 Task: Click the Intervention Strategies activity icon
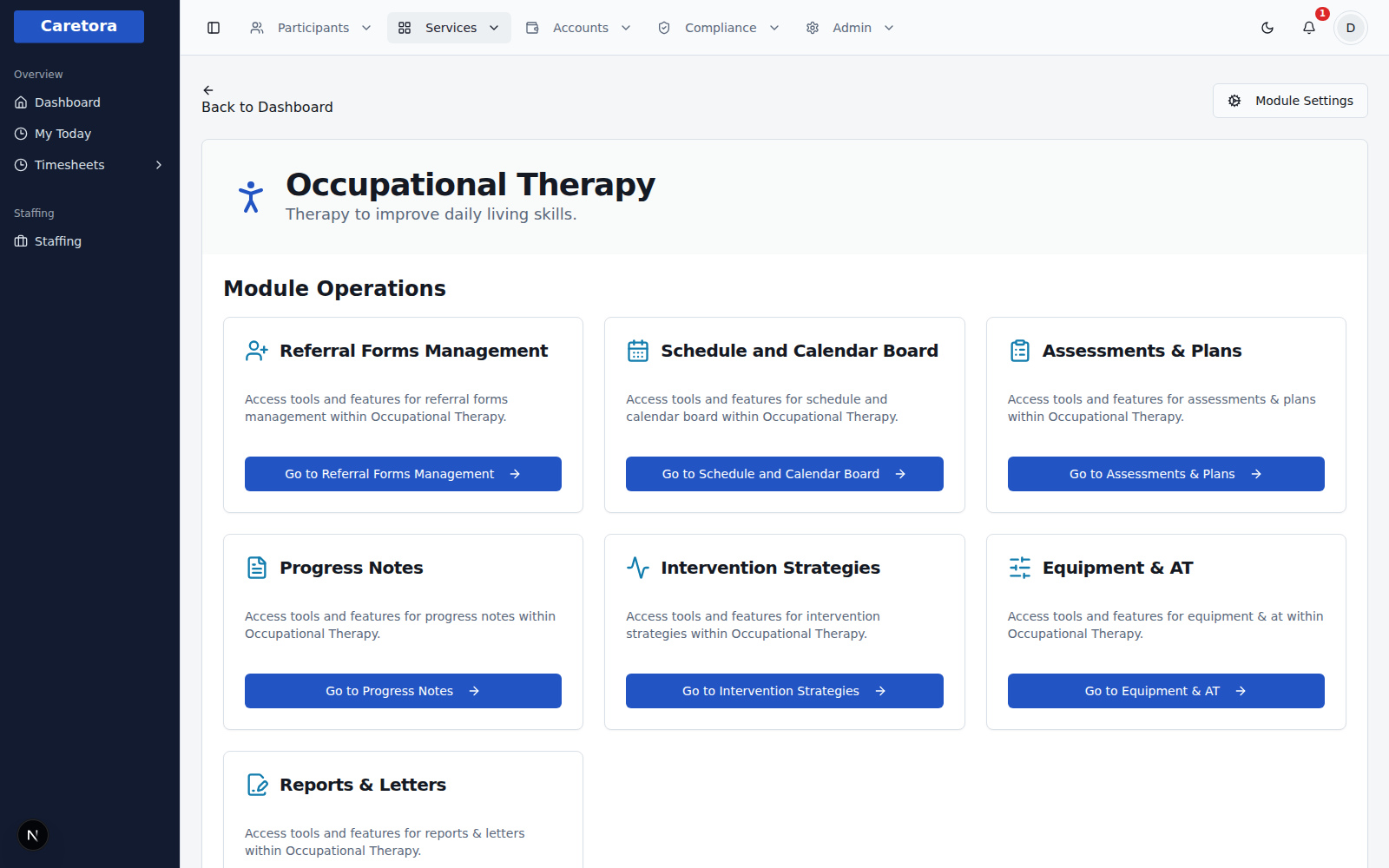pyautogui.click(x=638, y=568)
